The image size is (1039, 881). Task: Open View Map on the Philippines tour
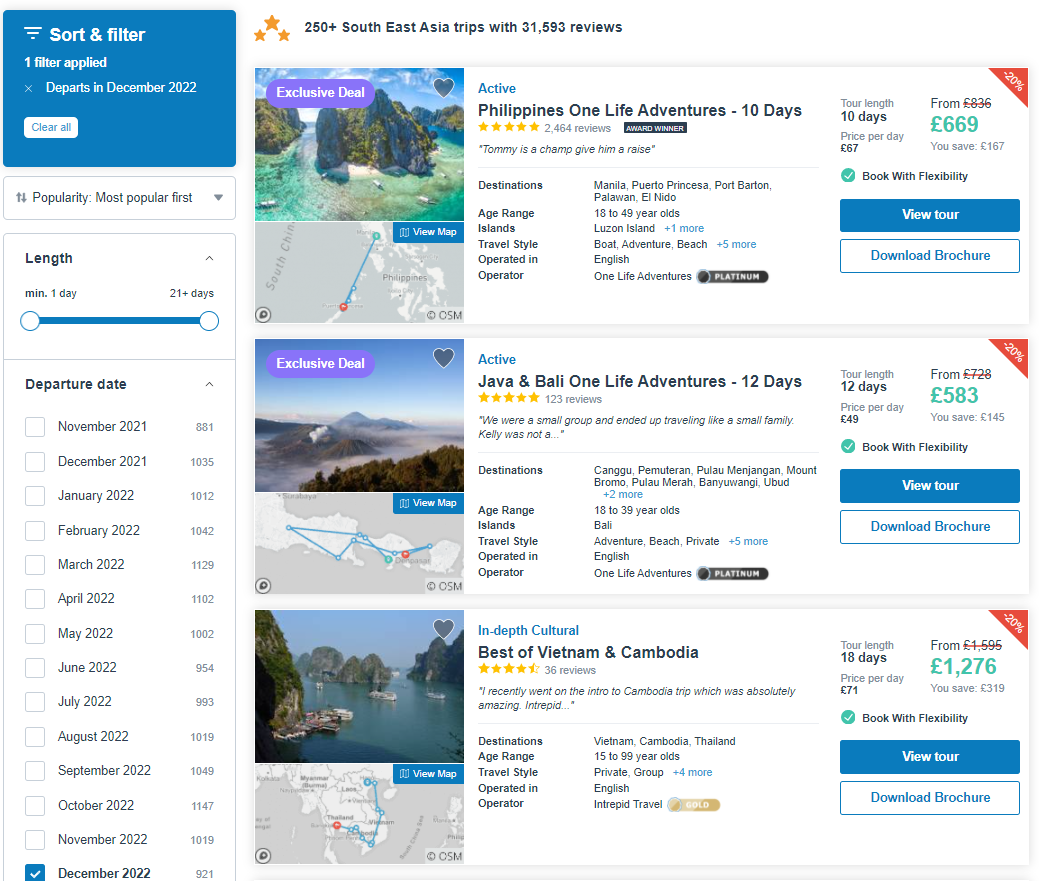tap(428, 232)
